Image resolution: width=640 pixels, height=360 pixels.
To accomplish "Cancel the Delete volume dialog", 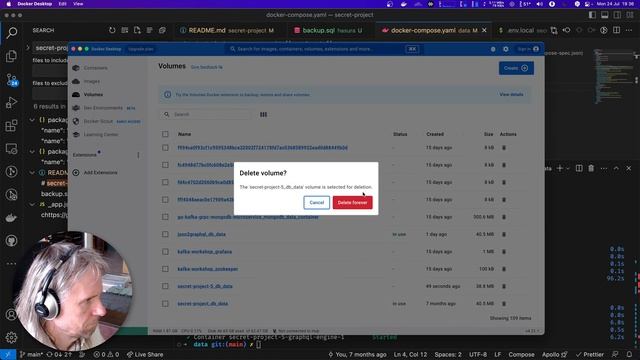I will 316,202.
